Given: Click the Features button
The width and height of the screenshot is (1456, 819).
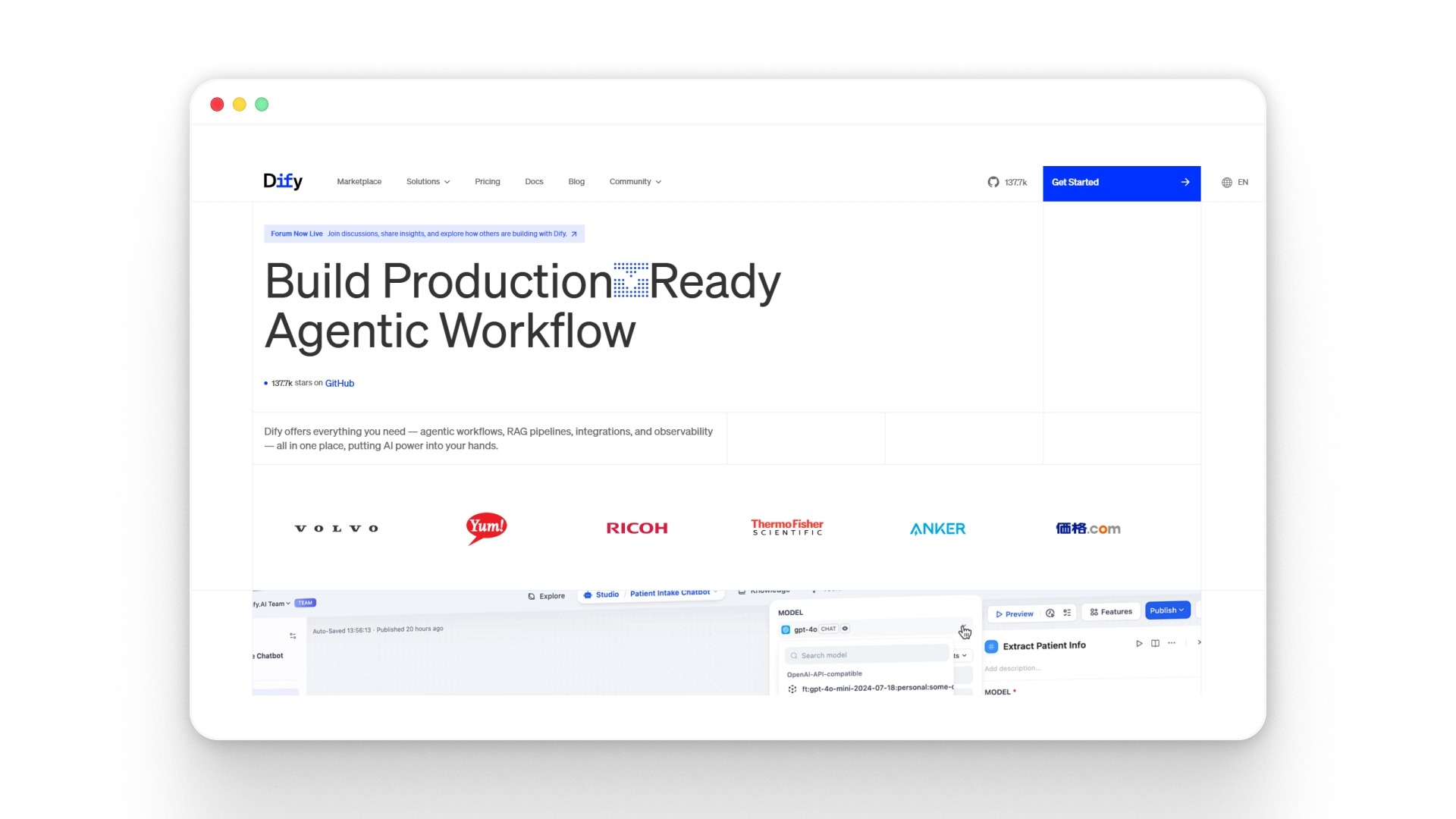Looking at the screenshot, I should (x=1111, y=612).
